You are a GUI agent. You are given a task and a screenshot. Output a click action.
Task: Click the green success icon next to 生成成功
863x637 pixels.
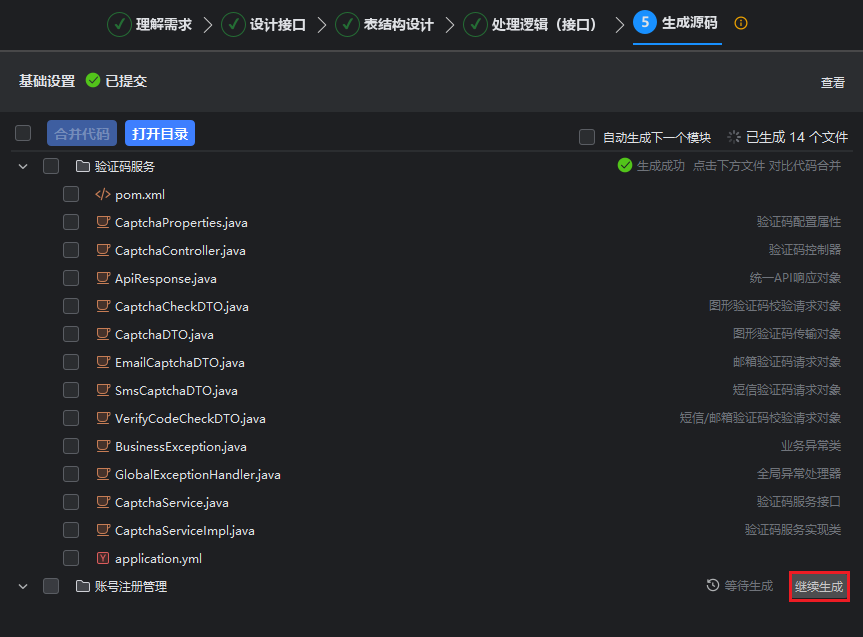(625, 166)
